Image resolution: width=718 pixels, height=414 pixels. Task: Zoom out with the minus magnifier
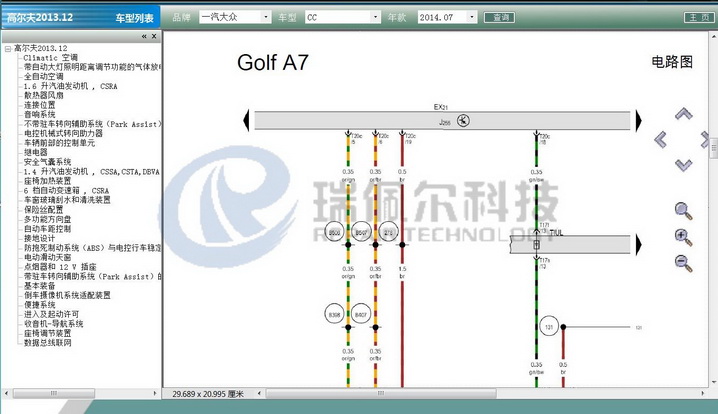683,262
